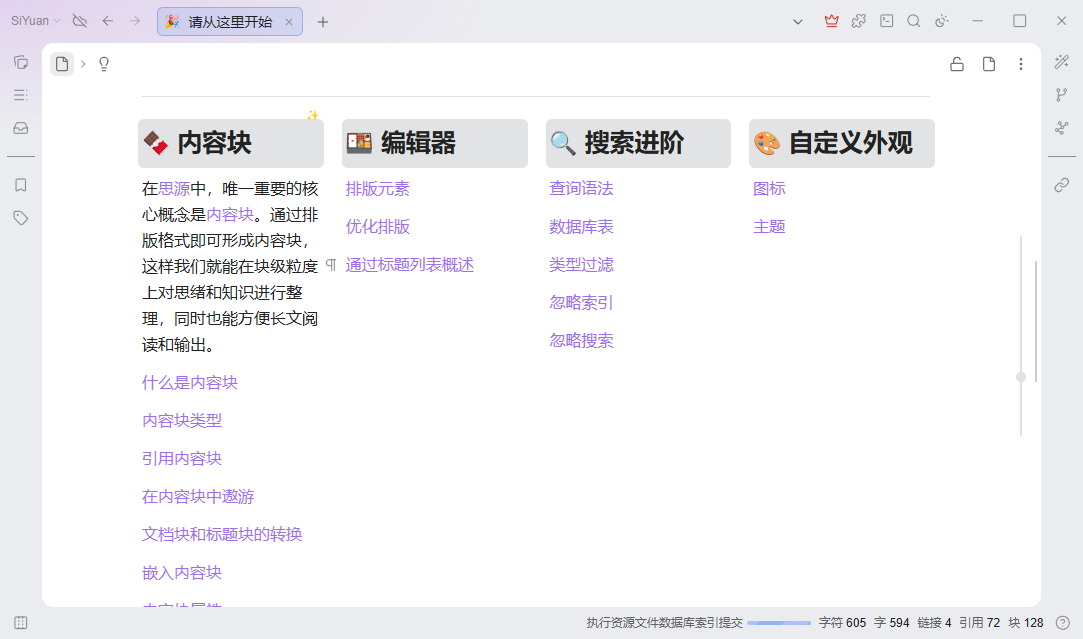Image resolution: width=1083 pixels, height=639 pixels.
Task: Open the 忽略索引 link
Action: pos(582,303)
